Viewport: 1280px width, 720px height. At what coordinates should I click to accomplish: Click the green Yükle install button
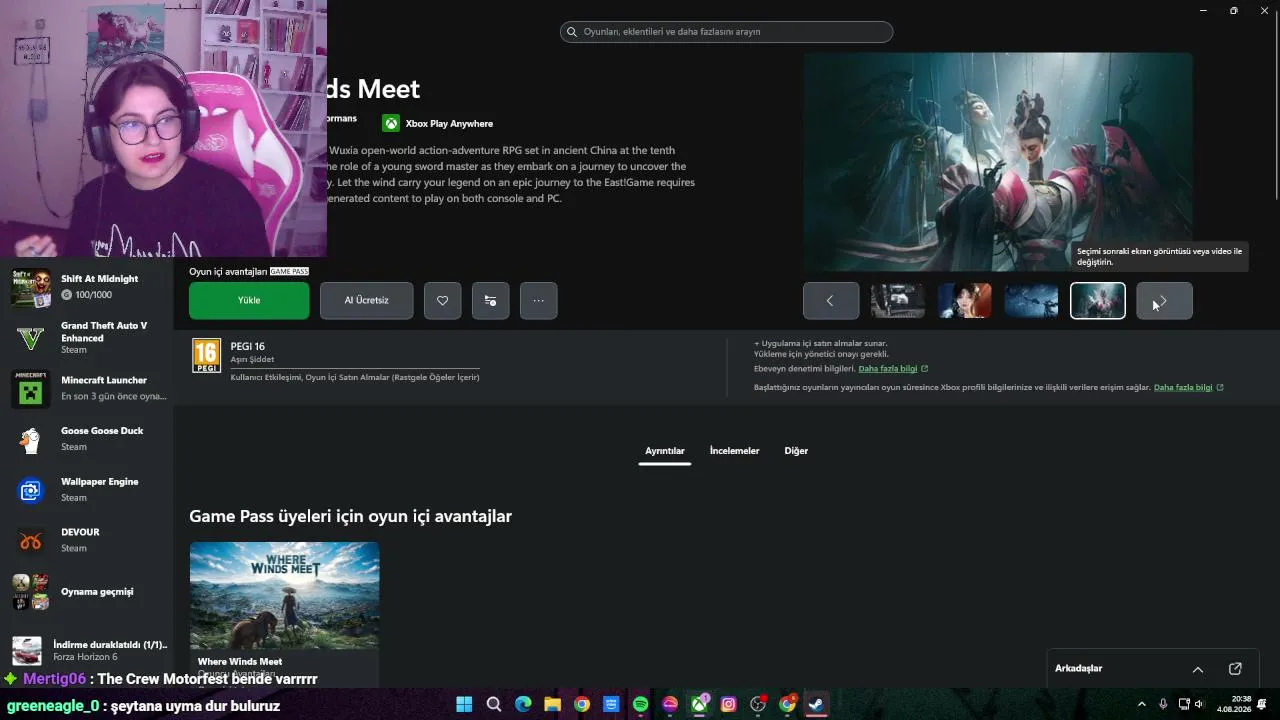click(x=249, y=300)
